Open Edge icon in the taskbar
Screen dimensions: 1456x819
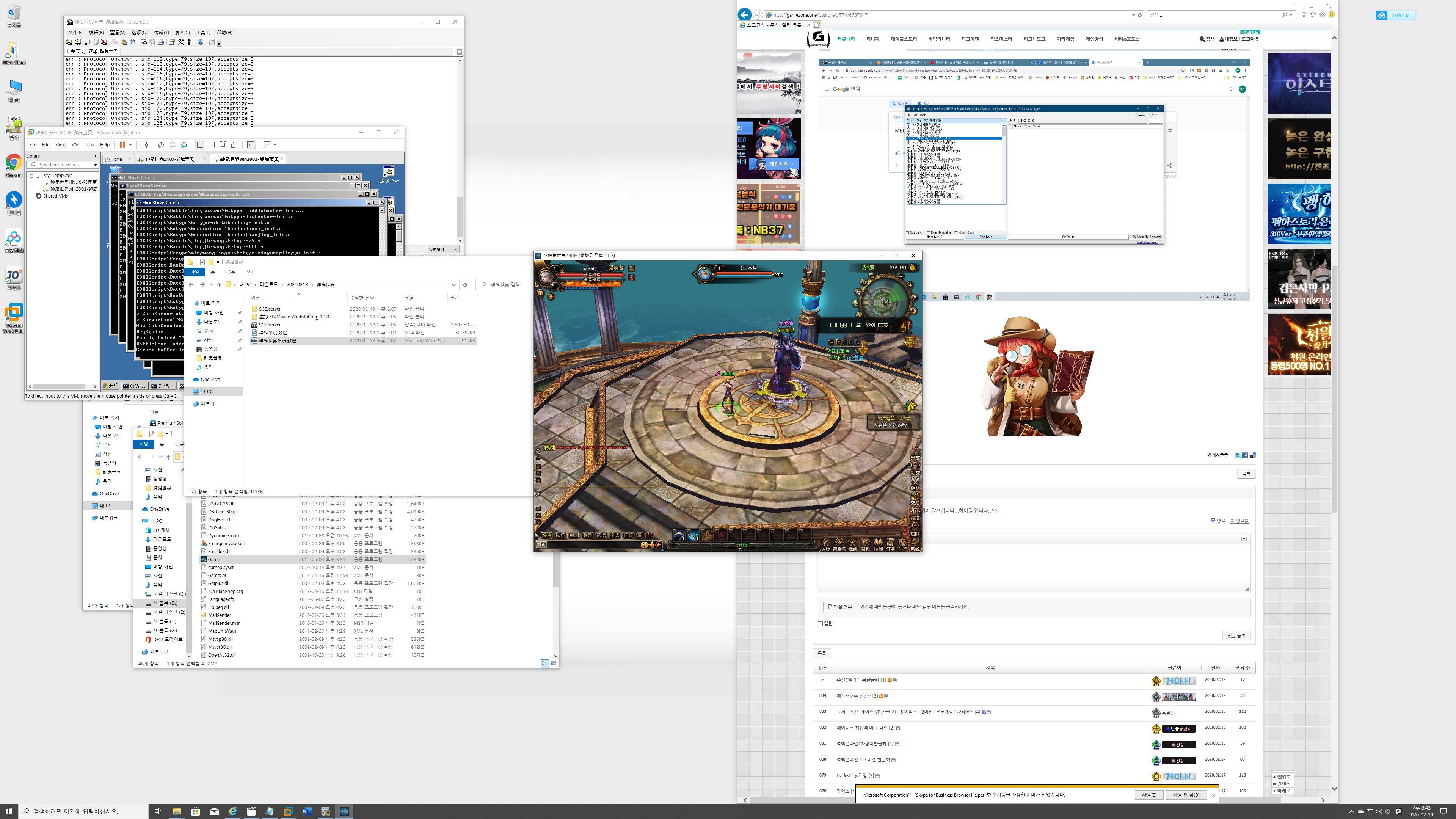pos(232,811)
